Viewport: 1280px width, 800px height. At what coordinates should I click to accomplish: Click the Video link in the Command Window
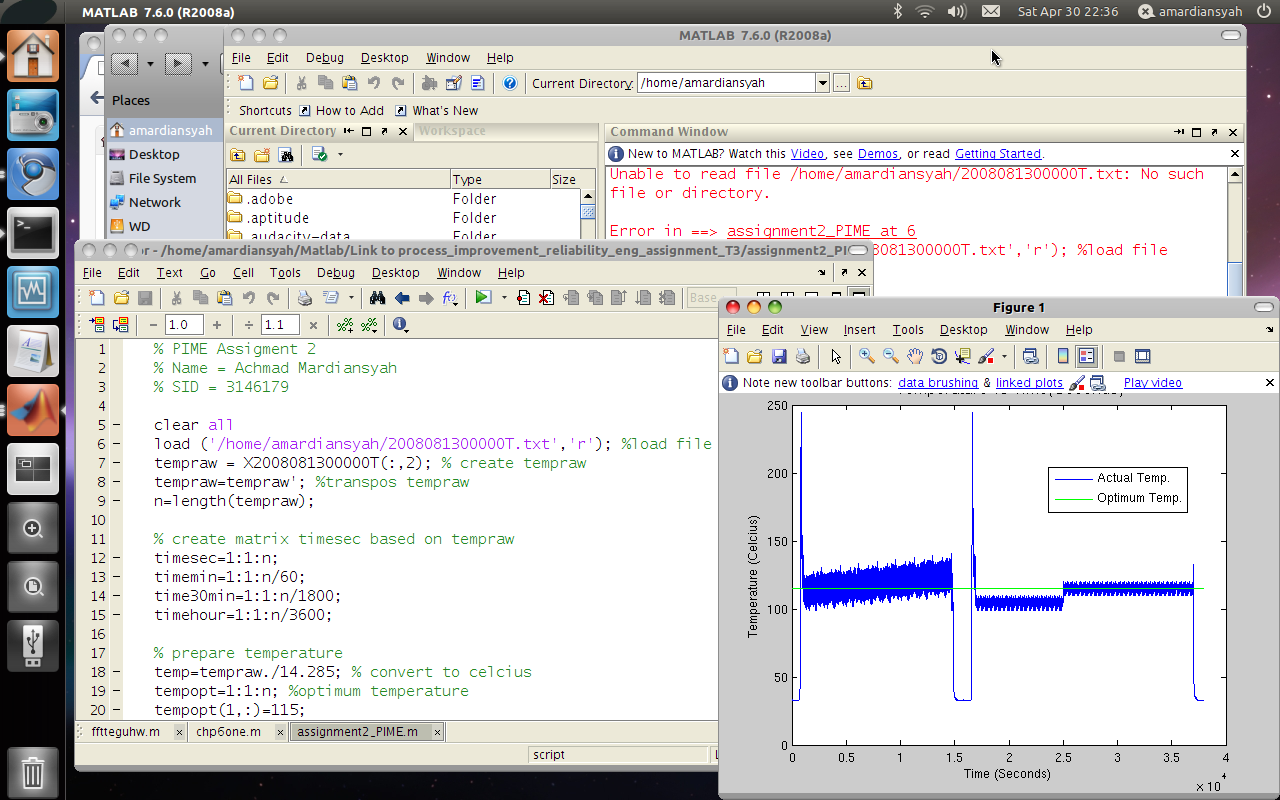point(808,154)
